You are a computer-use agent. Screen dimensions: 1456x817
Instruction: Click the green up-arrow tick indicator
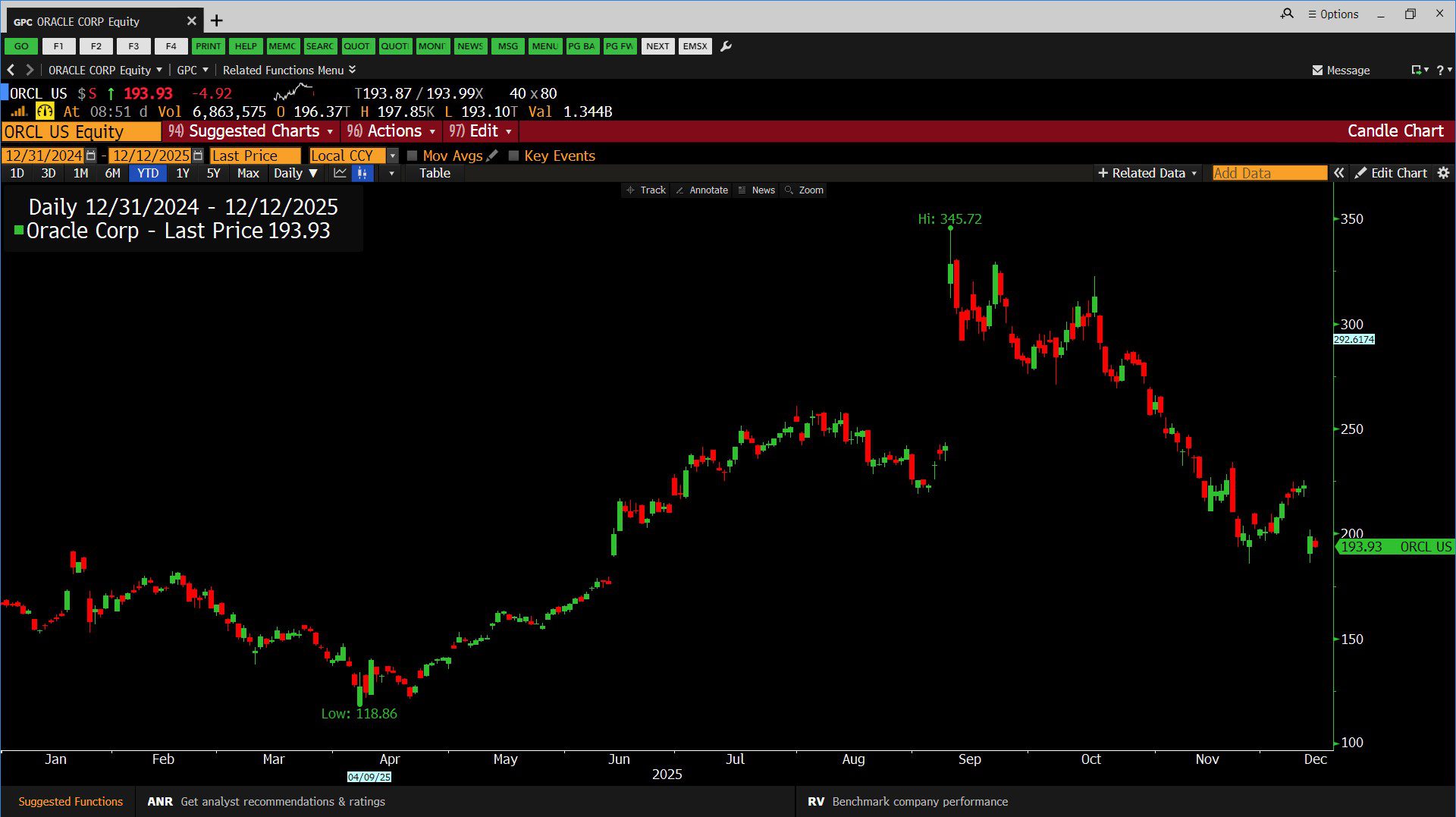point(111,93)
